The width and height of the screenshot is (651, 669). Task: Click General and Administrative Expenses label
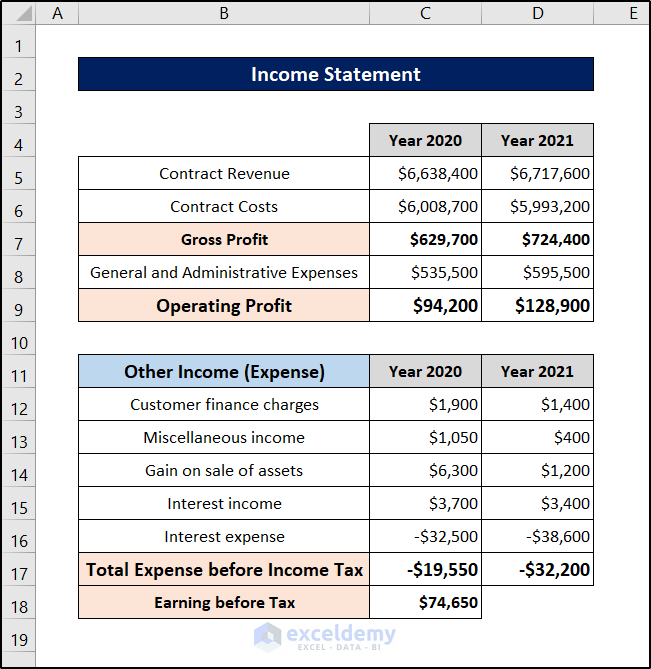224,273
